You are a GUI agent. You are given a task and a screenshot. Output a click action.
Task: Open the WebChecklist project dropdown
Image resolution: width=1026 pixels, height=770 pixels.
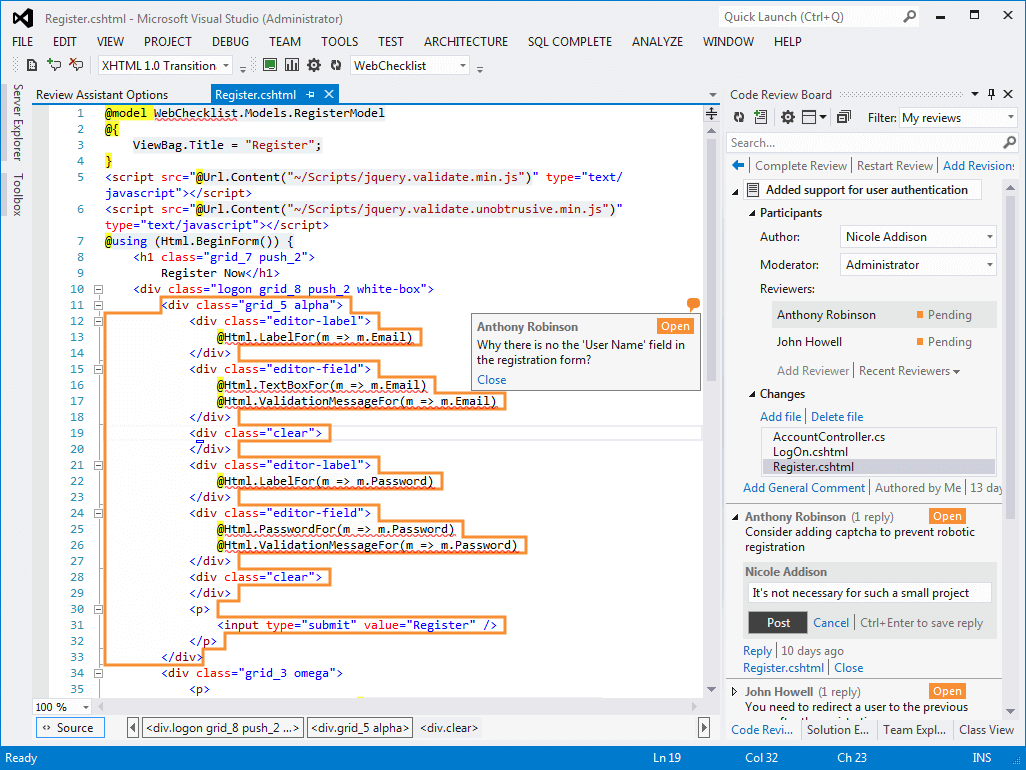pyautogui.click(x=410, y=65)
